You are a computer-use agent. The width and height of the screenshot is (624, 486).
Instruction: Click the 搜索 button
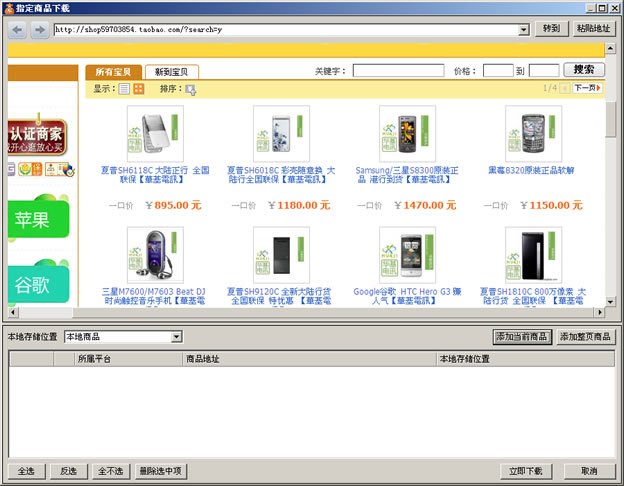584,70
